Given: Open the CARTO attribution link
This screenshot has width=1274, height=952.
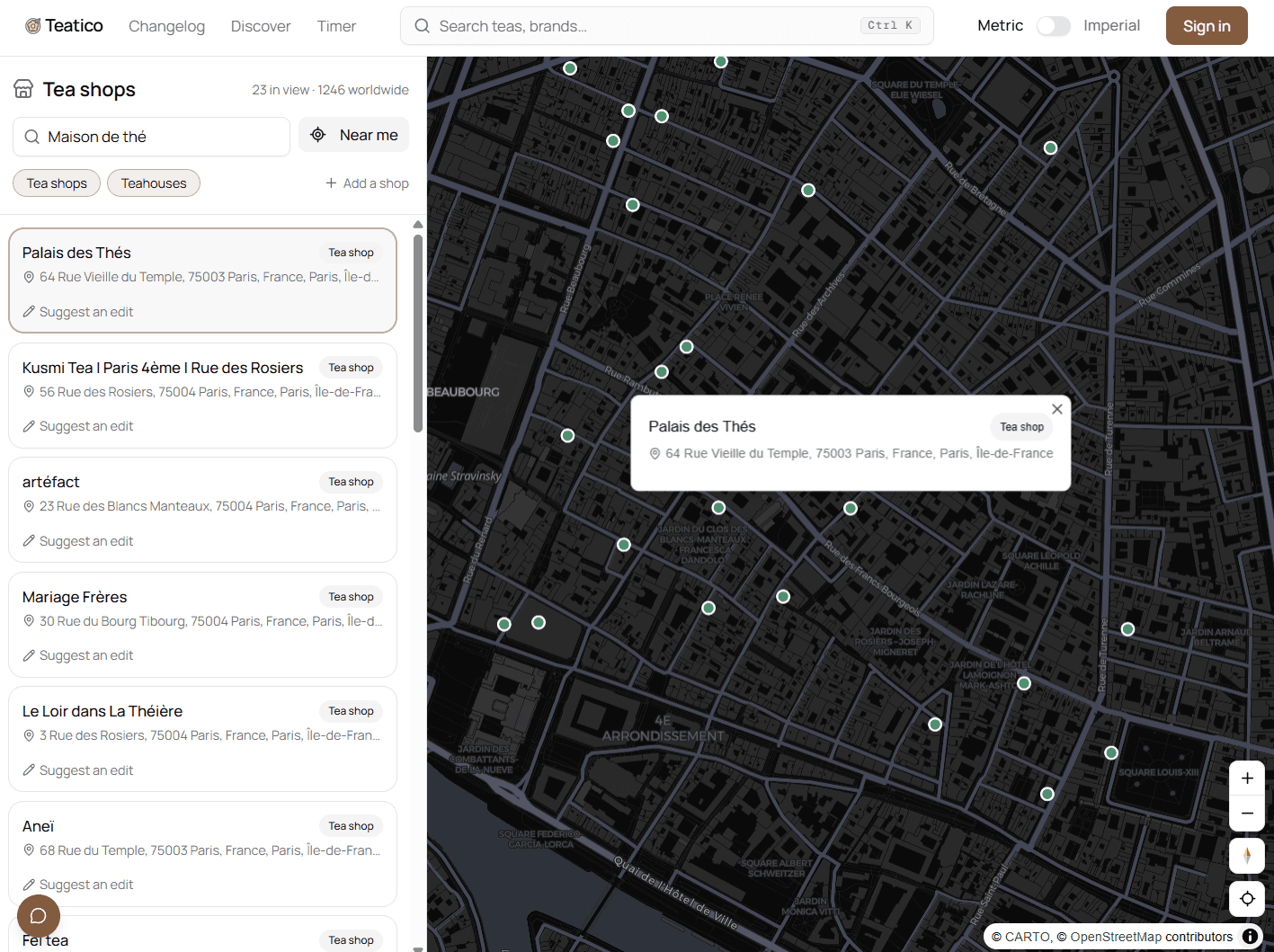Looking at the screenshot, I should [x=1028, y=937].
